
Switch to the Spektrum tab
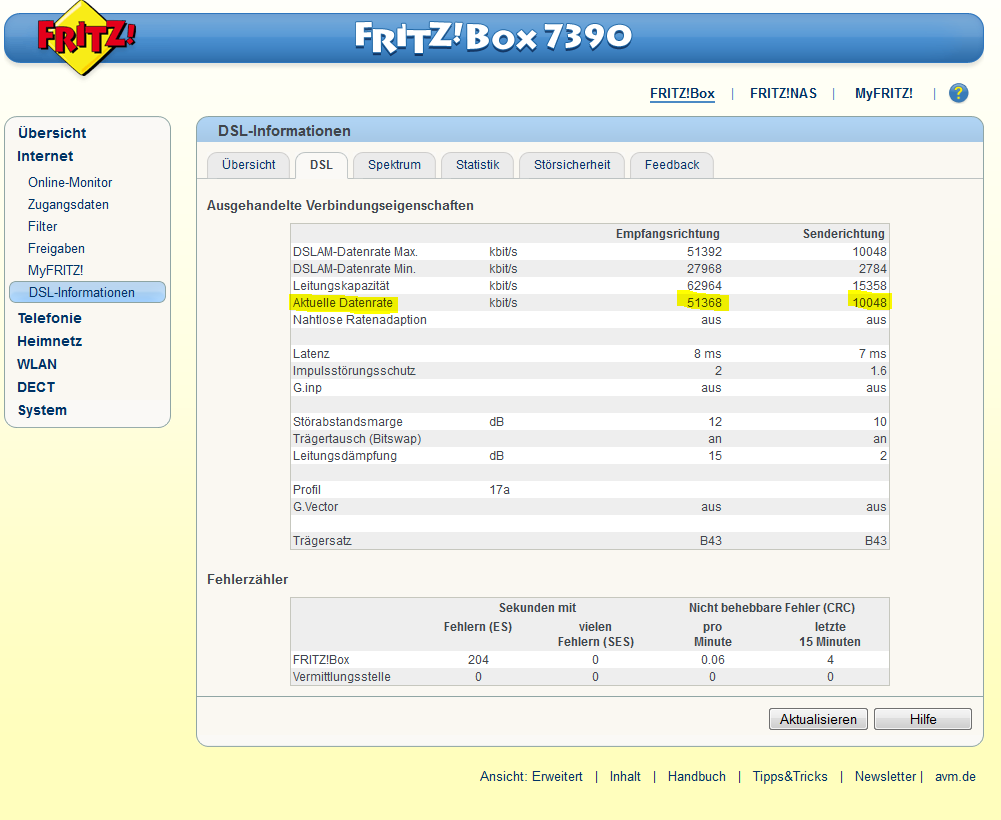[x=394, y=165]
